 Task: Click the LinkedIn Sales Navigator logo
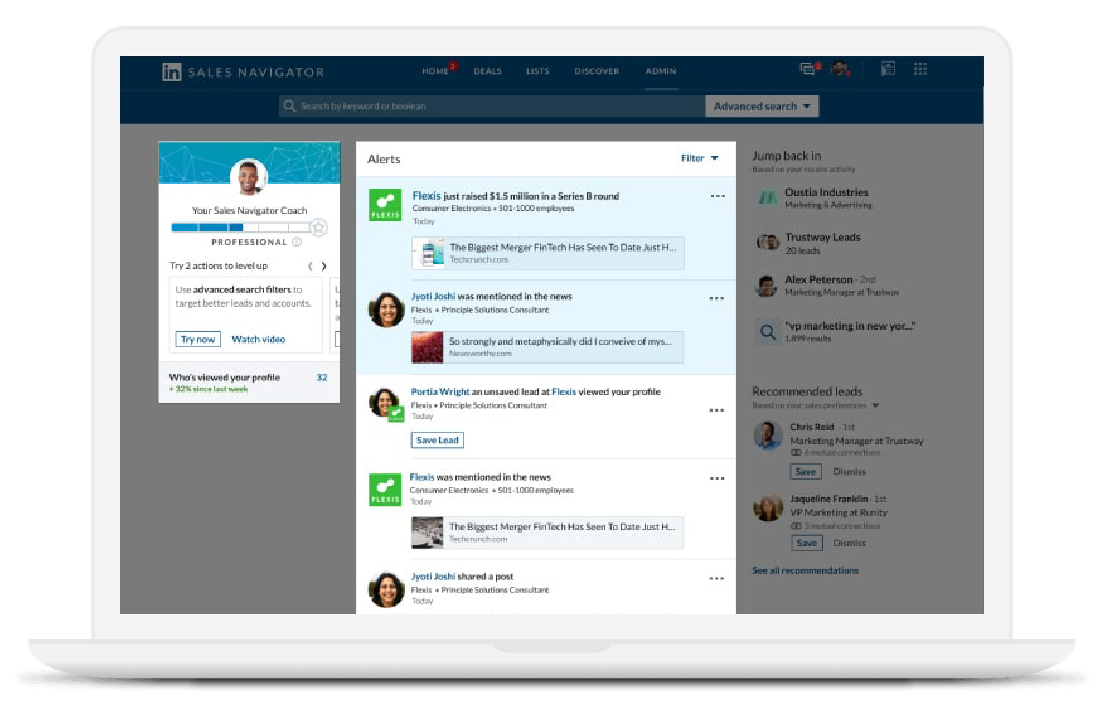pyautogui.click(x=243, y=72)
